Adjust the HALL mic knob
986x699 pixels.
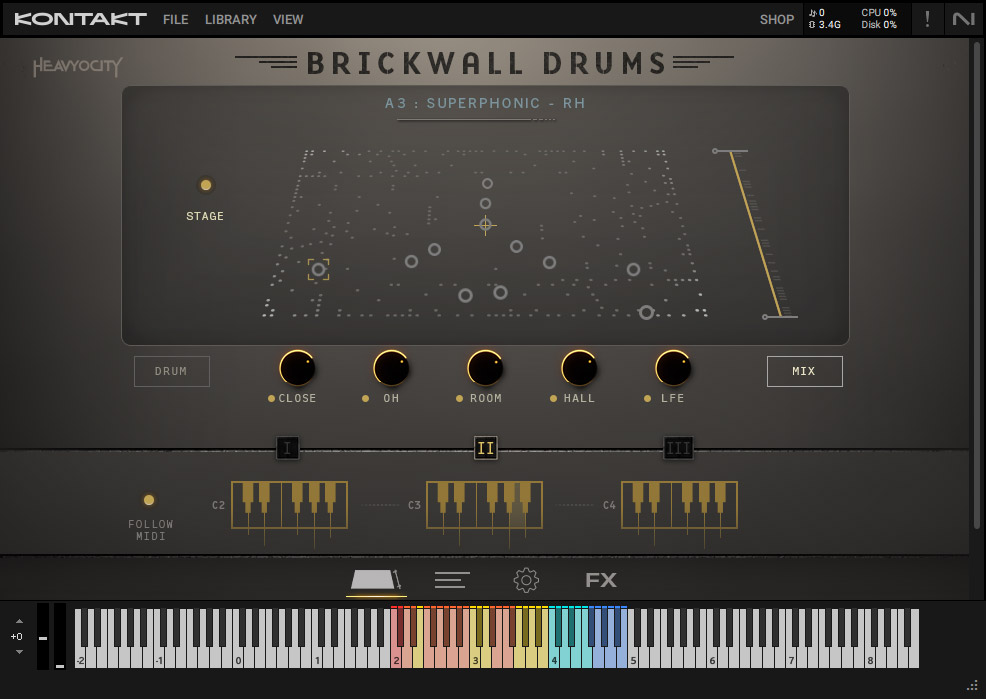coord(579,368)
